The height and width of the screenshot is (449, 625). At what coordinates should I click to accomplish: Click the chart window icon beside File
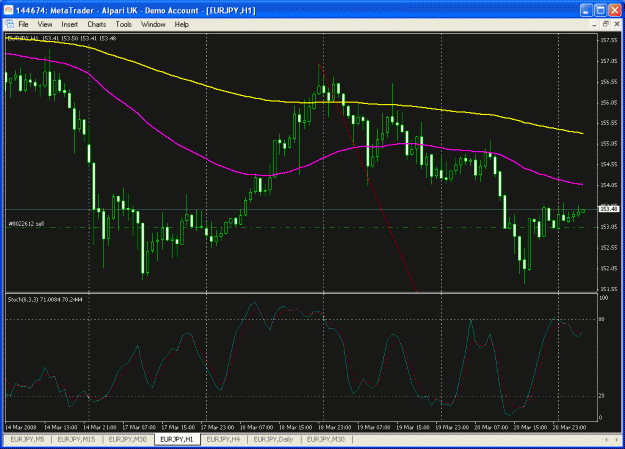pos(10,24)
